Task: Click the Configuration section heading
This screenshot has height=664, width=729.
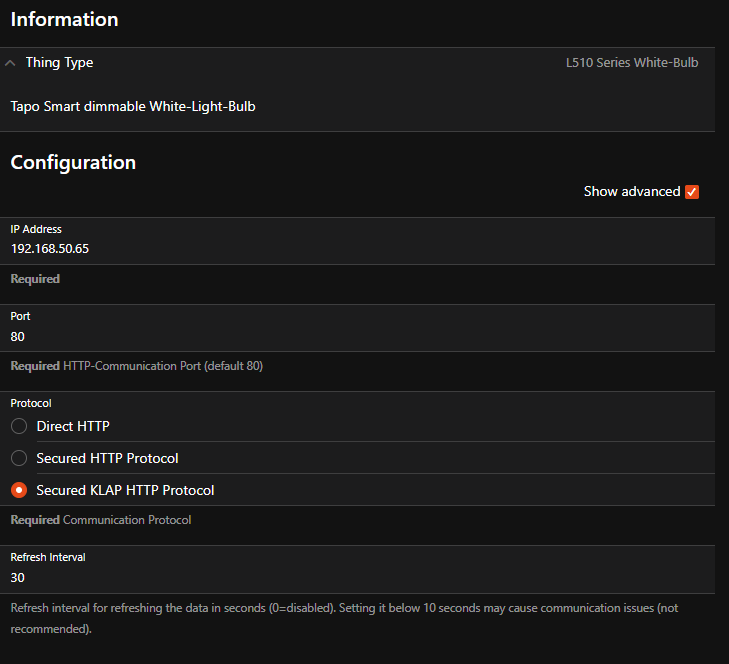Action: pos(73,162)
